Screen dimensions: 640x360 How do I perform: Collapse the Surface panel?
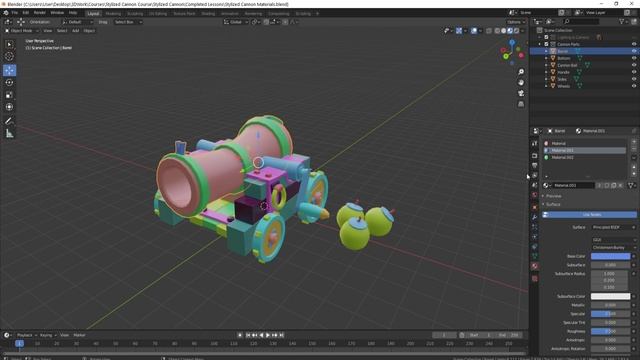pos(553,204)
